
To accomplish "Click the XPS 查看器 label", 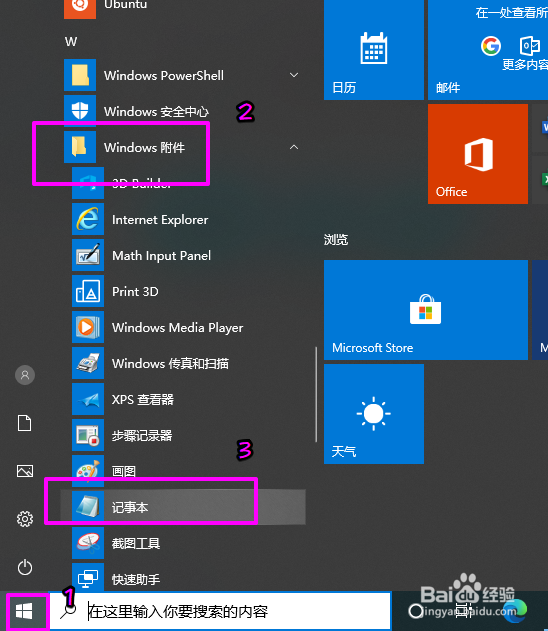I will (x=143, y=400).
